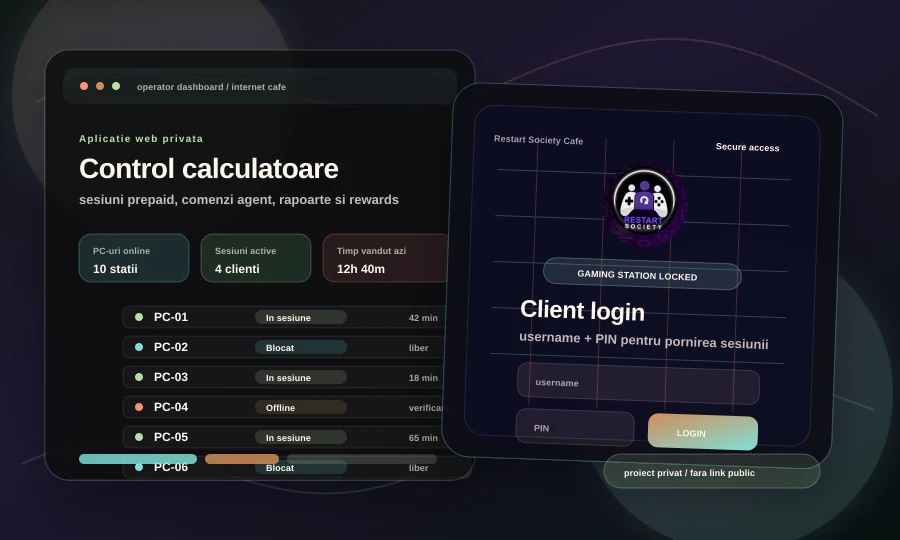Select the PC-03 row label
900x540 pixels.
tap(170, 377)
